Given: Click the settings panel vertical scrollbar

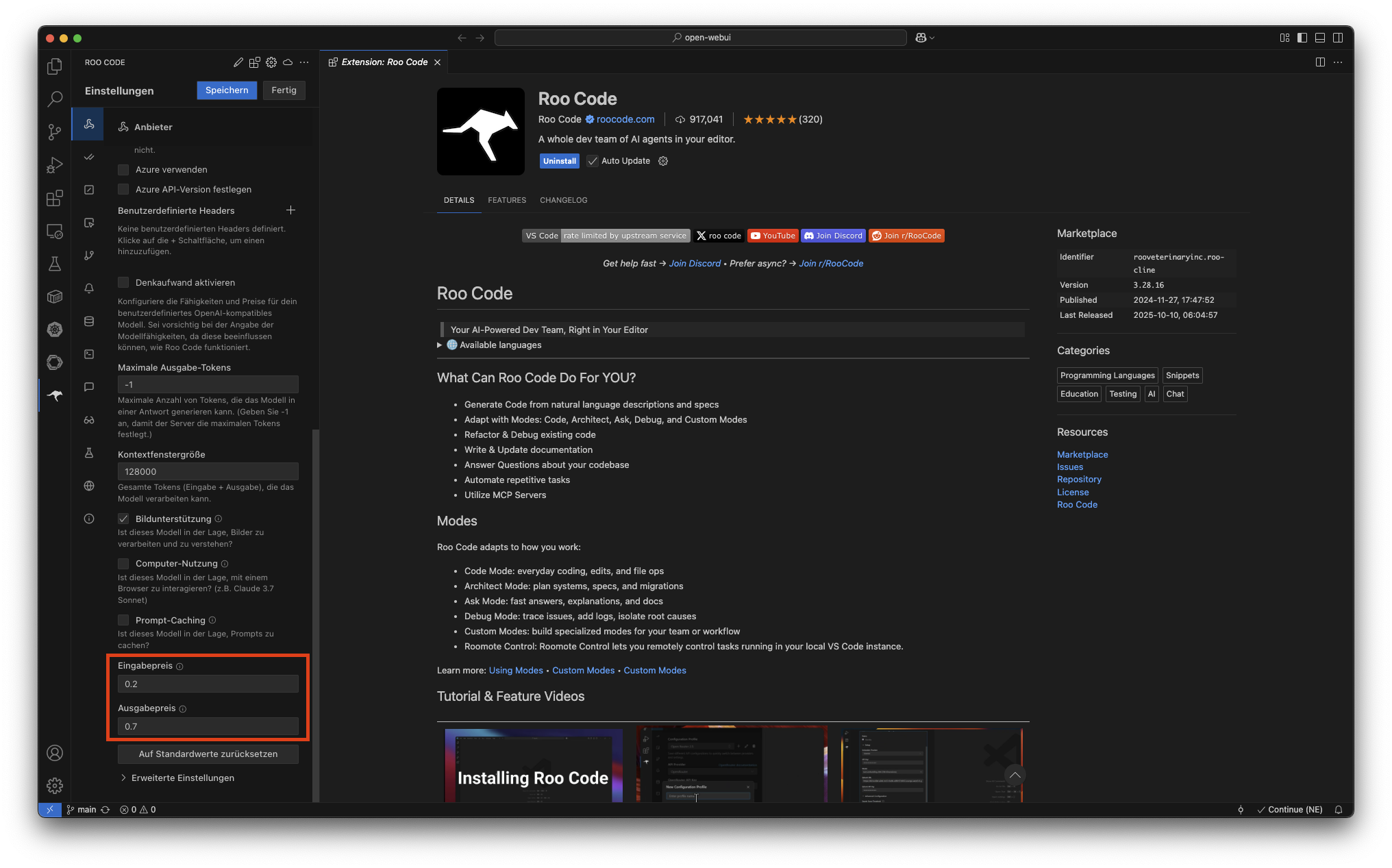Looking at the screenshot, I should [316, 615].
